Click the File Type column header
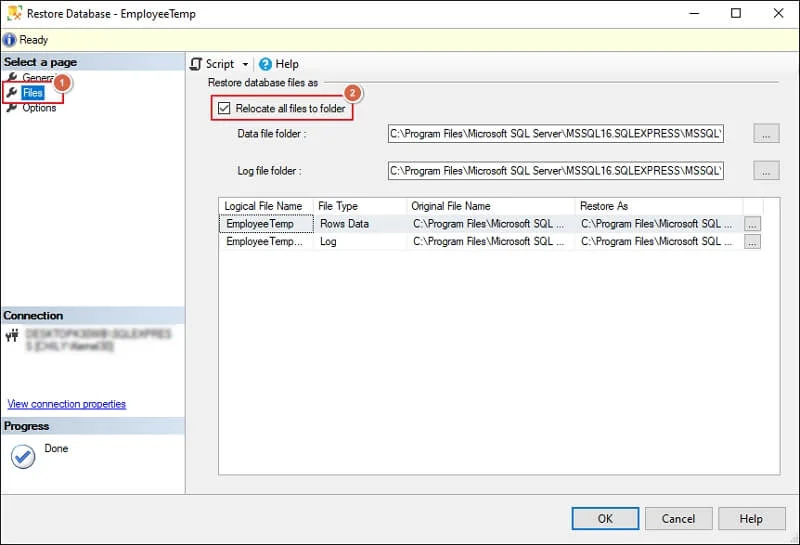This screenshot has height=545, width=800. tap(360, 206)
